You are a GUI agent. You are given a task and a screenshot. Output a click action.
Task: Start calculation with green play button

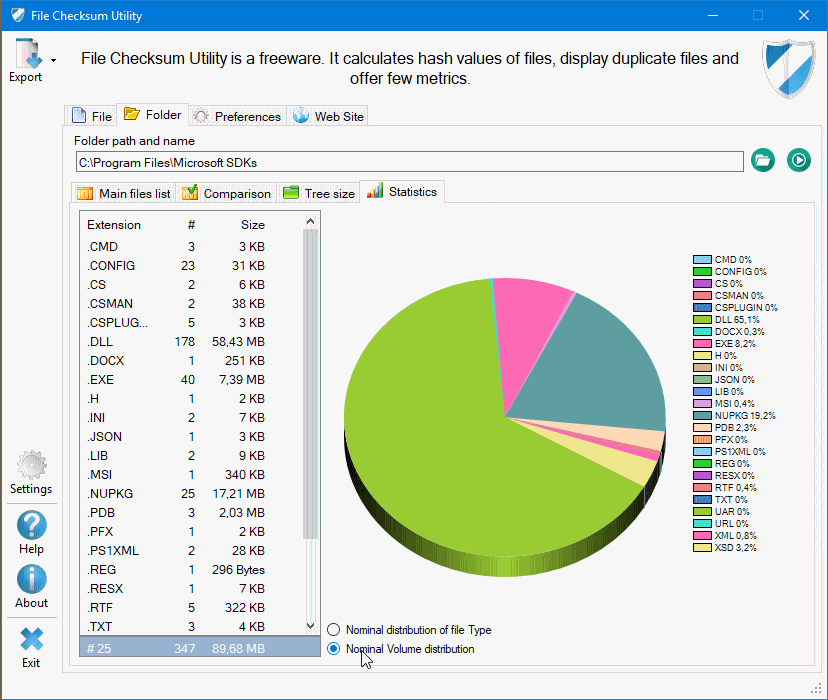point(798,160)
